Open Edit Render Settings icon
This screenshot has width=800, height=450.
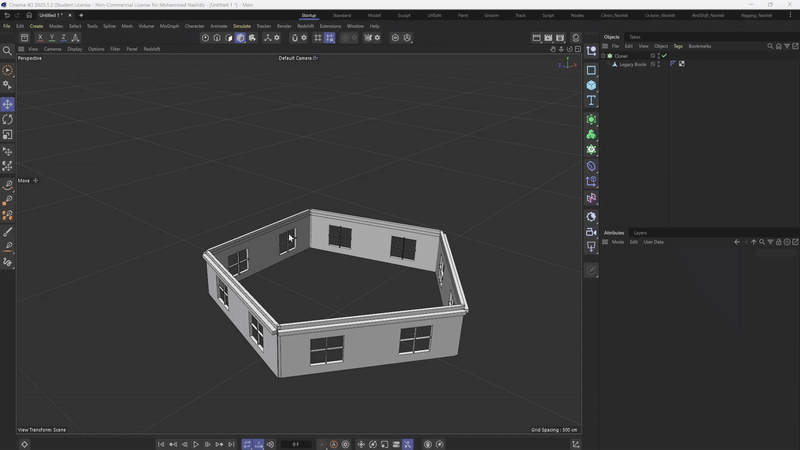tap(560, 37)
